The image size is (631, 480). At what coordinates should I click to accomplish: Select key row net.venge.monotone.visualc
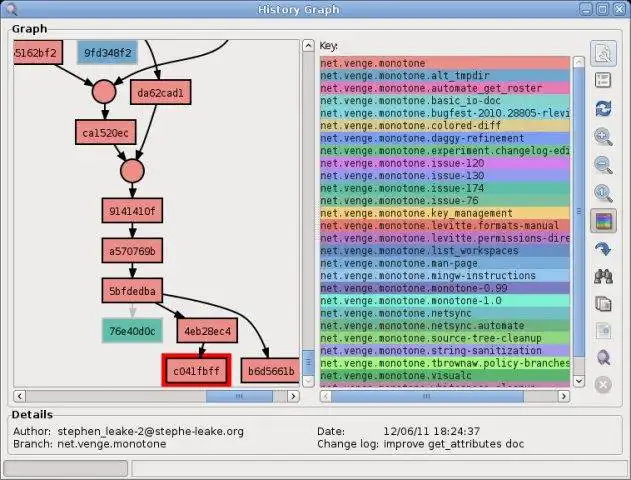click(x=445, y=375)
